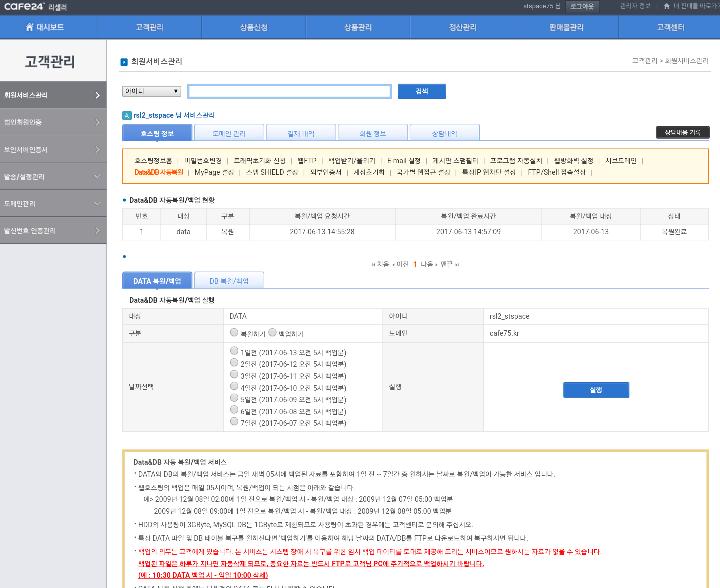Click the 이전 previous-page link
The width and height of the screenshot is (720, 588).
(401, 264)
